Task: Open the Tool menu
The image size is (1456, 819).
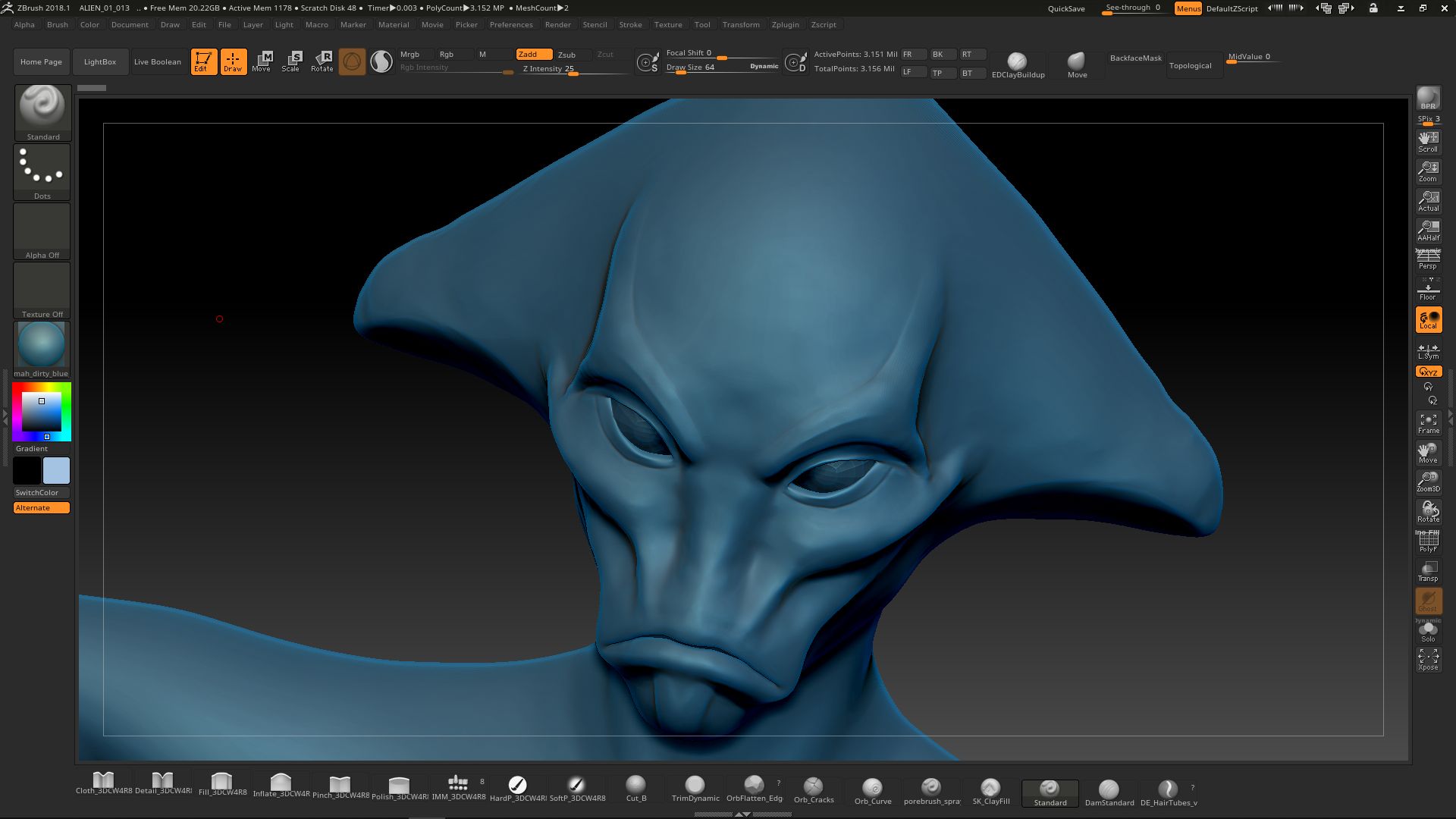Action: point(702,25)
